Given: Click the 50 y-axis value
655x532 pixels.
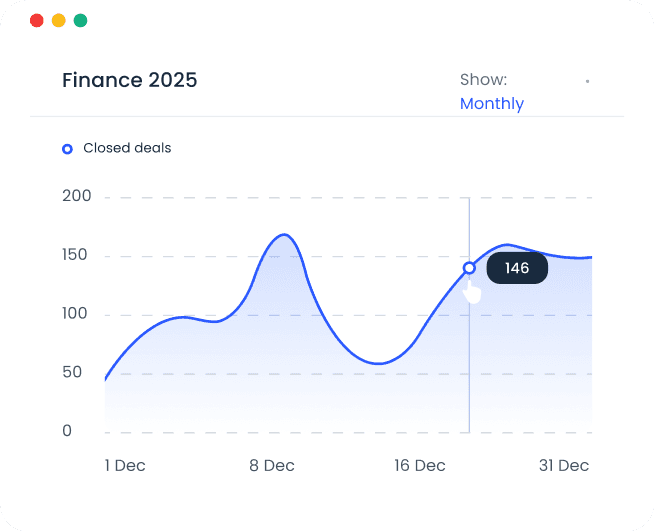Looking at the screenshot, I should pos(72,373).
